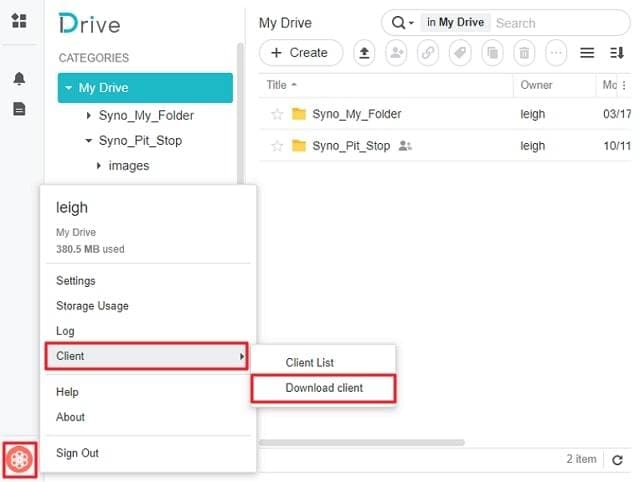The image size is (640, 482).
Task: Click the refresh icon beside 2 item
Action: point(617,460)
